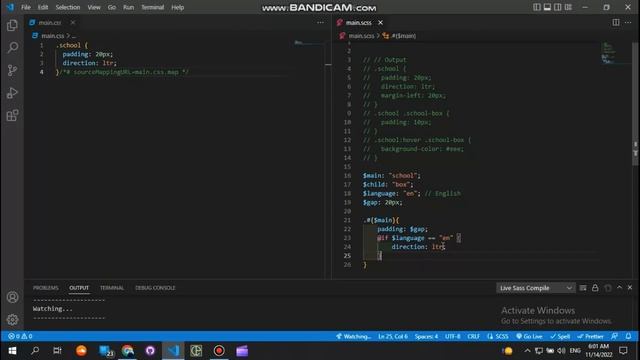Viewport: 640px width, 360px height.
Task: Open Bandicam recorder taskbar icon
Action: click(219, 351)
